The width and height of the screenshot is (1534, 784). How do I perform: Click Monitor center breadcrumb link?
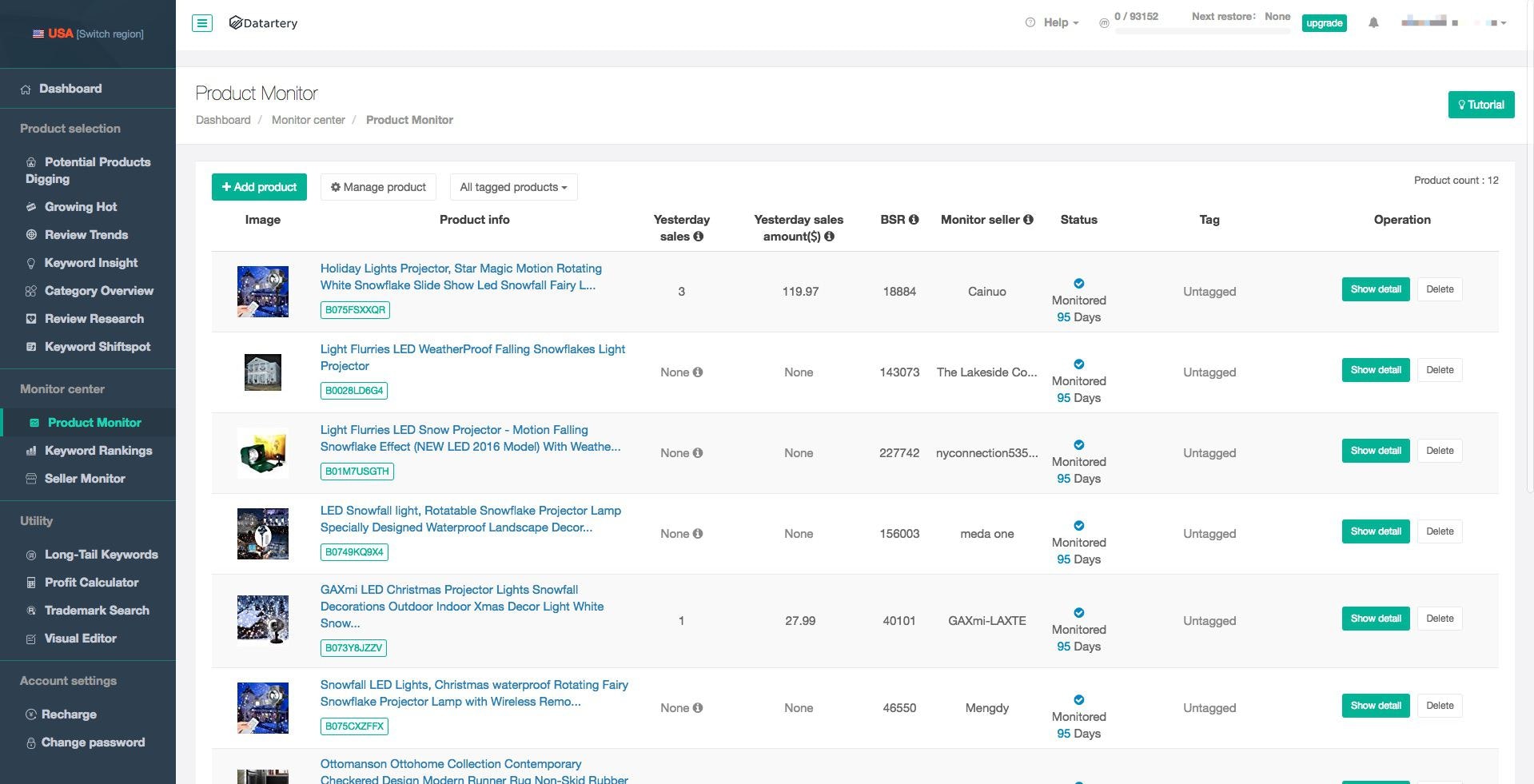pos(308,120)
